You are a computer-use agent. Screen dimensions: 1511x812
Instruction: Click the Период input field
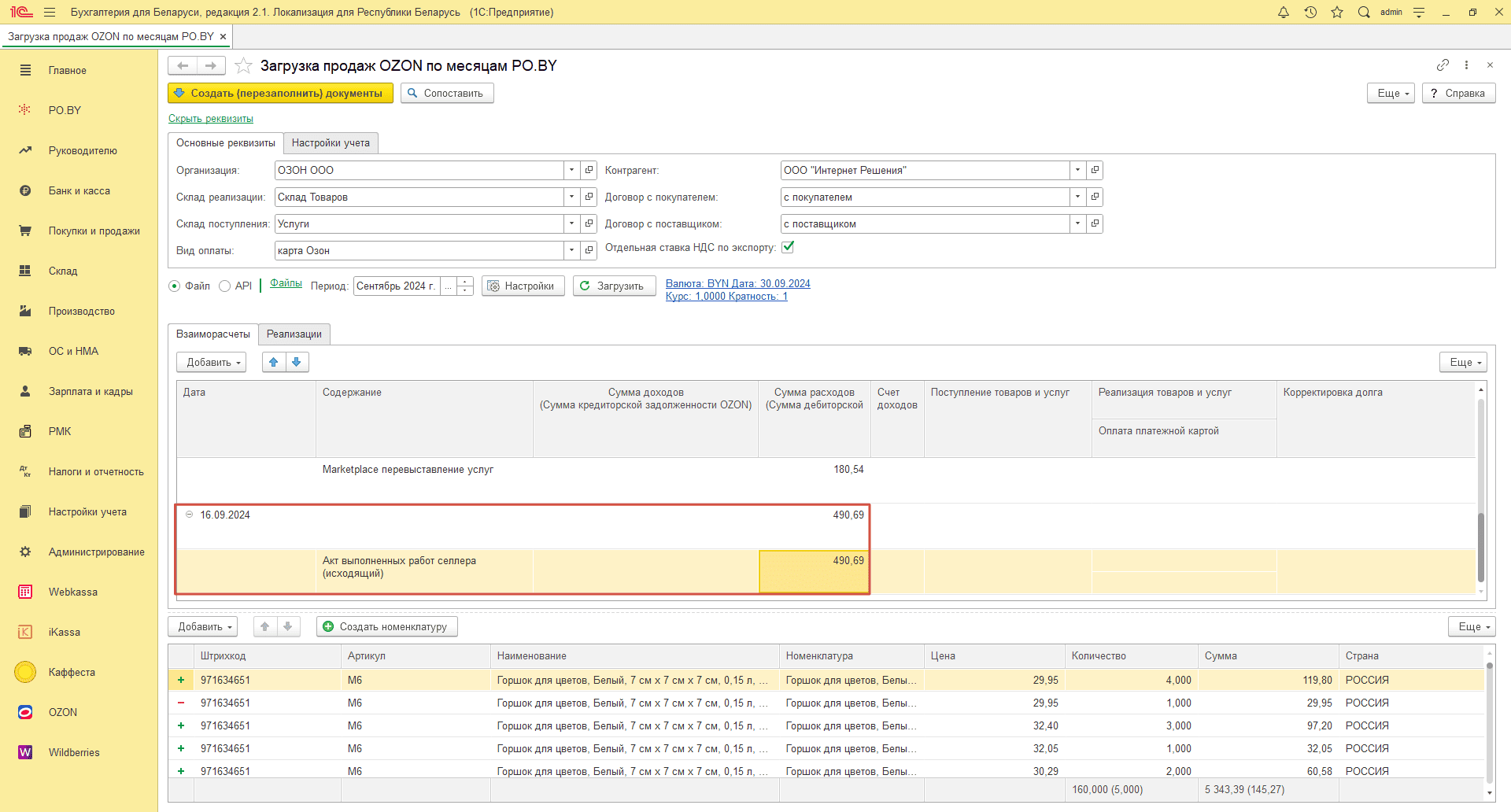tap(397, 286)
